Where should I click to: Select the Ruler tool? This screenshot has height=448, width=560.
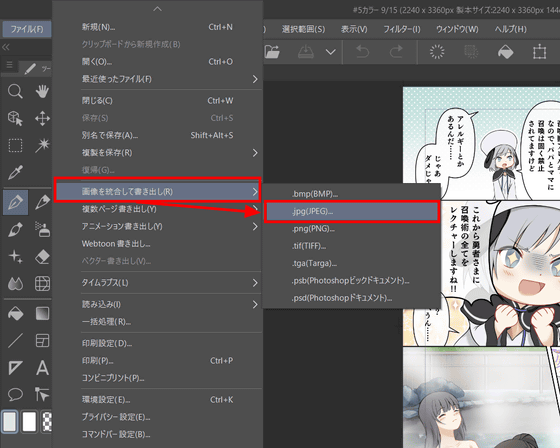[x=15, y=368]
